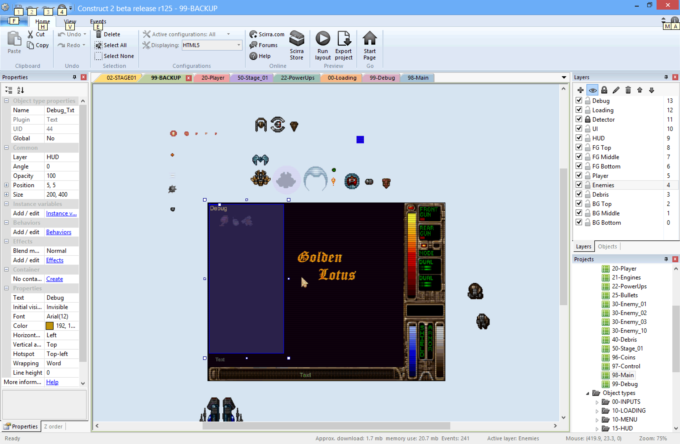Image resolution: width=680 pixels, height=444 pixels.
Task: Toggle the Loading layer checkbox
Action: click(579, 110)
